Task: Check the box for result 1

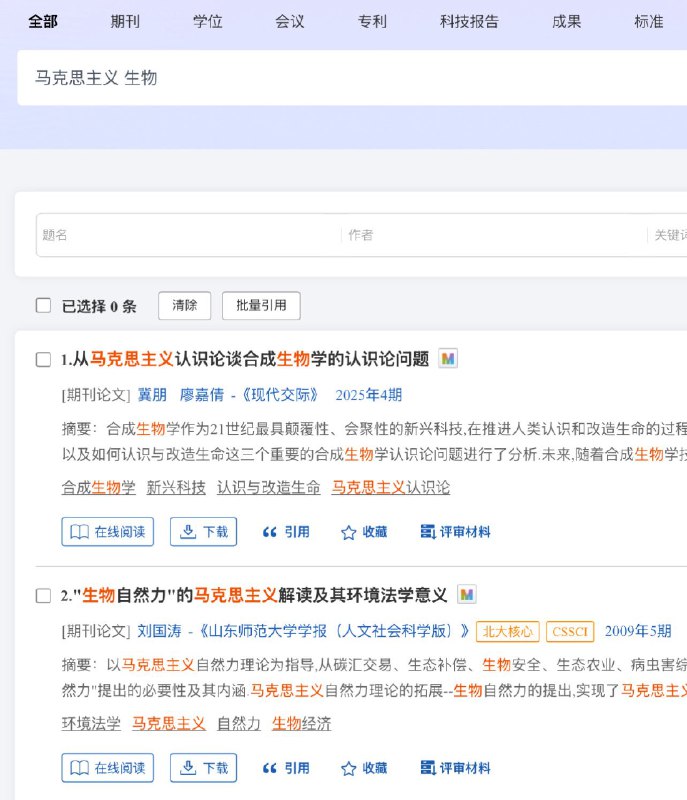Action: coord(43,360)
